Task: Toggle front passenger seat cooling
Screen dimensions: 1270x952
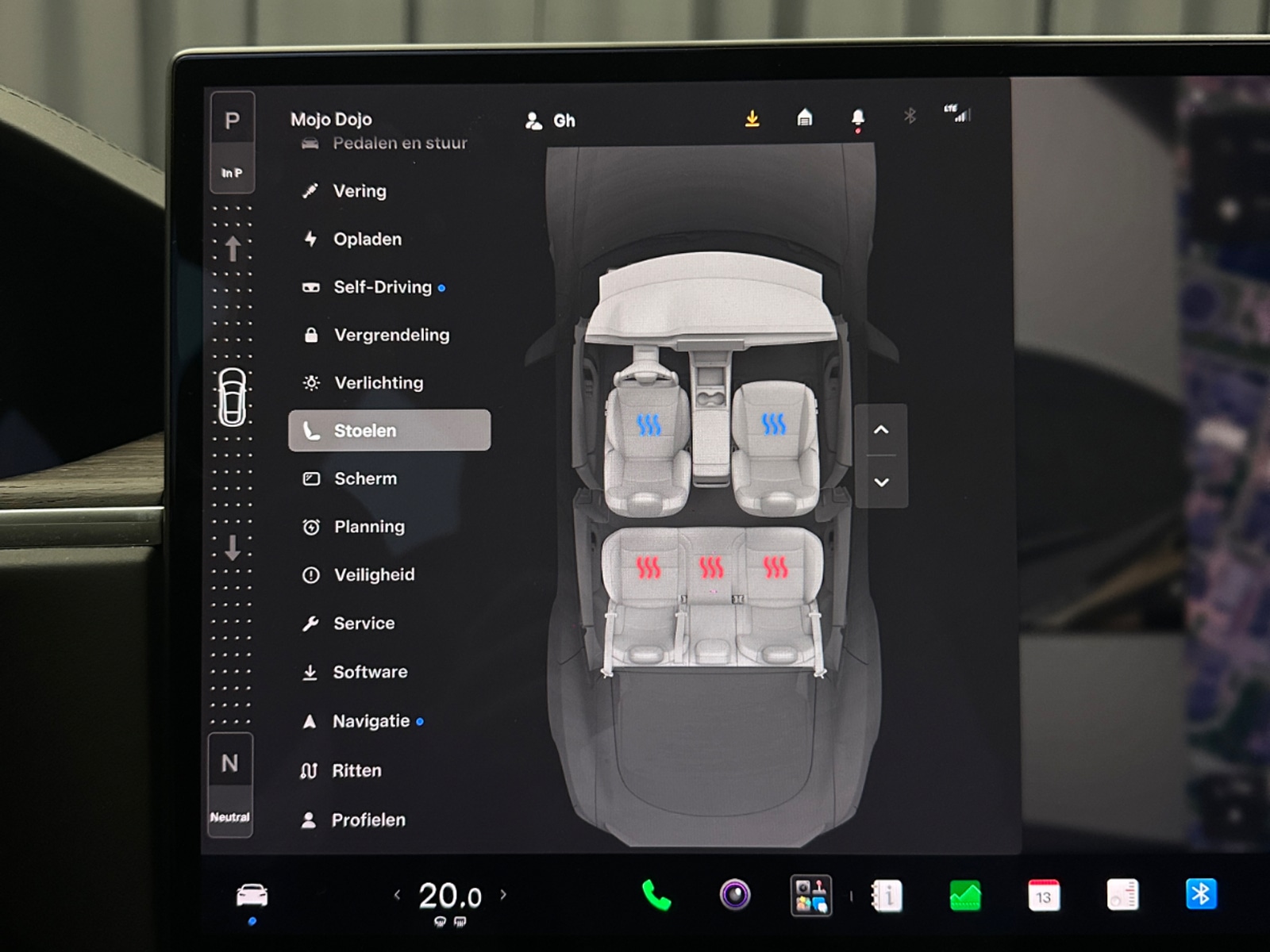Action: pyautogui.click(x=773, y=424)
